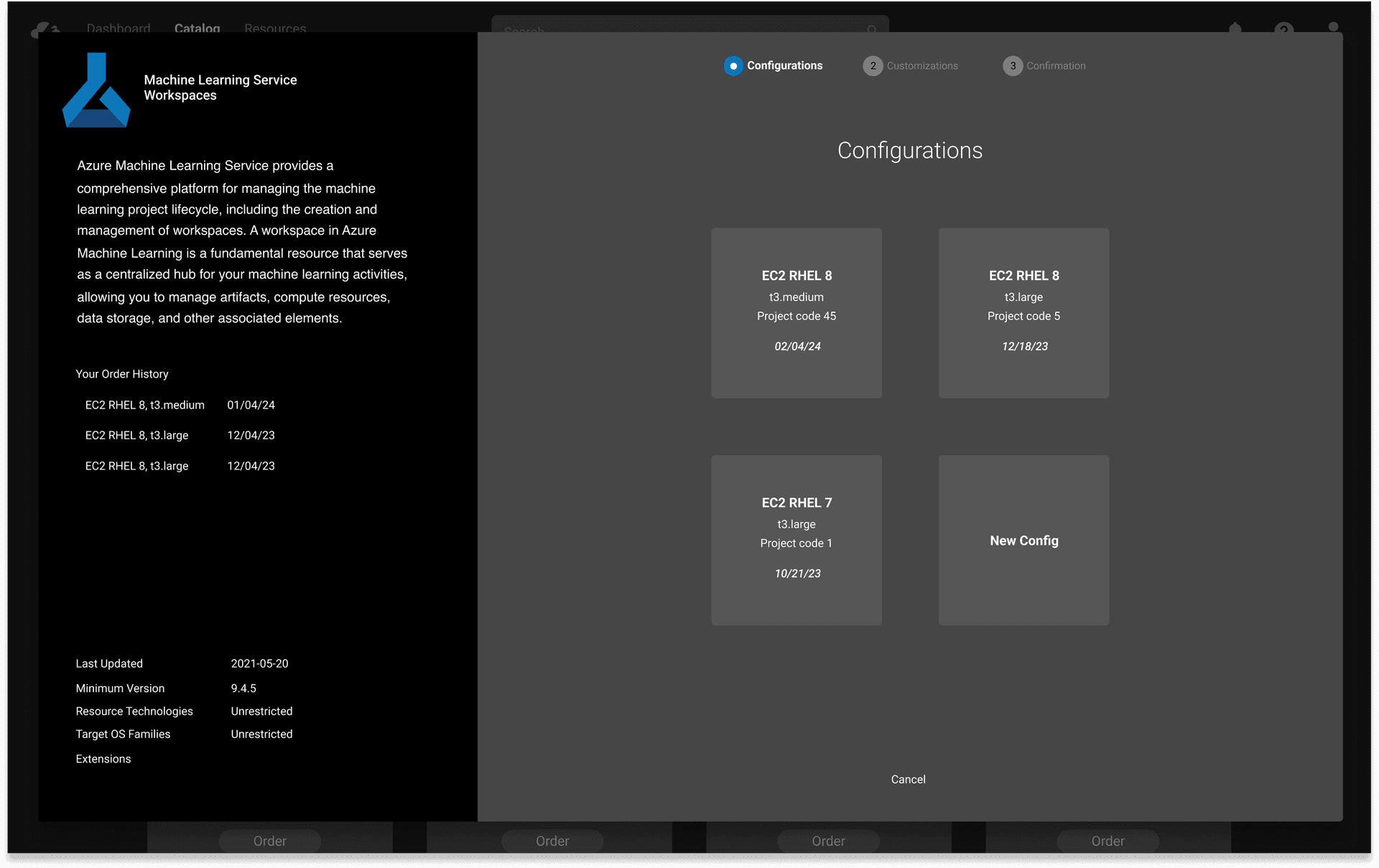This screenshot has width=1379, height=868.
Task: Select the New Config card
Action: point(1023,541)
